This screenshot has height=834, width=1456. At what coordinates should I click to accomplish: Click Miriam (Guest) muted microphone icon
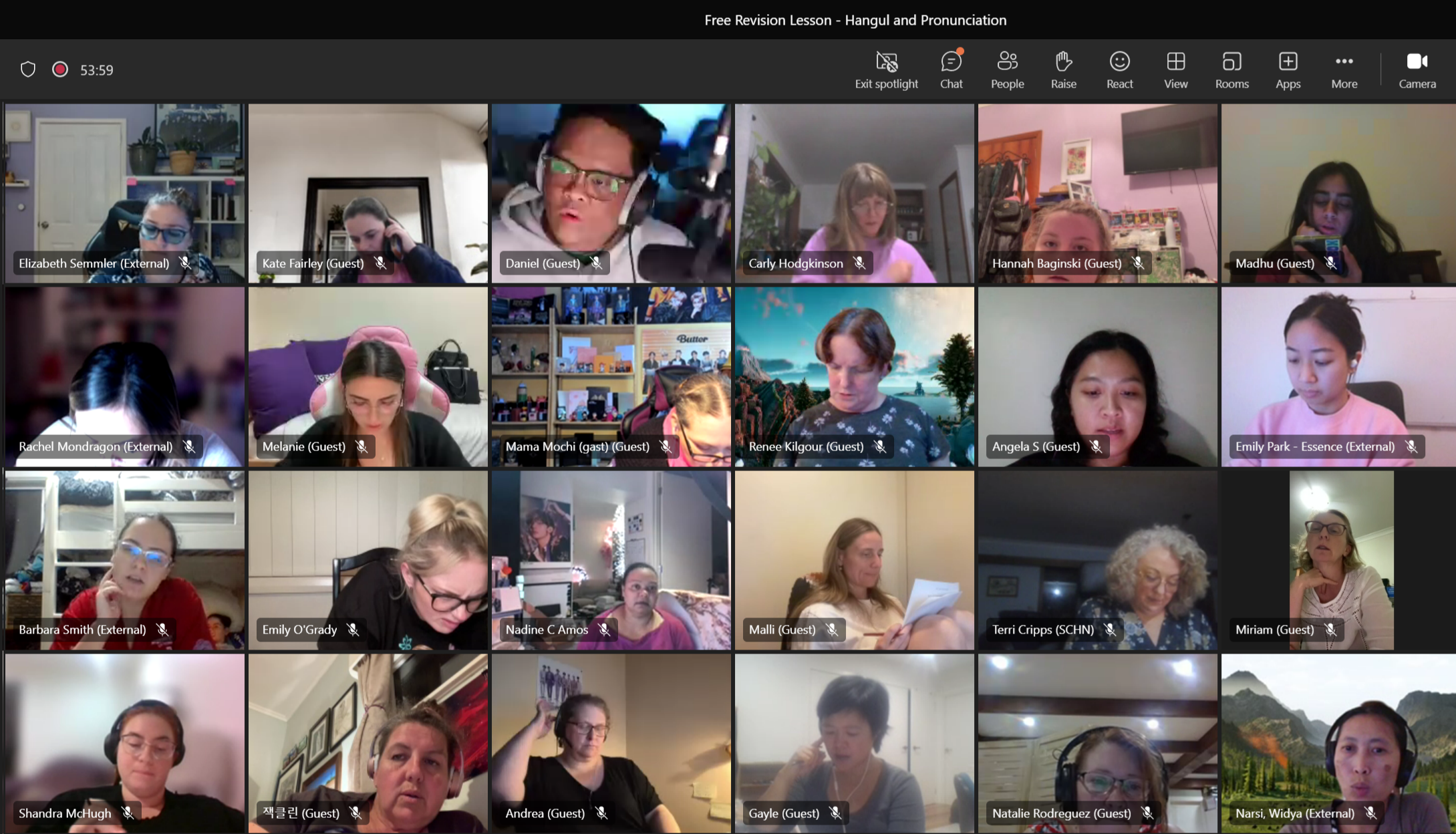(1330, 630)
